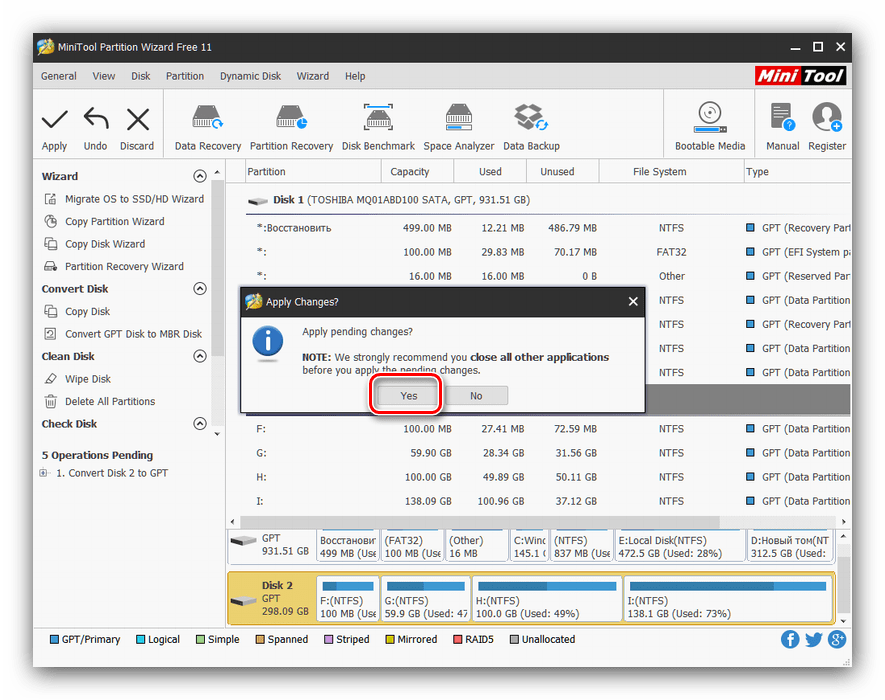
Task: Collapse the Wizard section
Action: (x=200, y=176)
